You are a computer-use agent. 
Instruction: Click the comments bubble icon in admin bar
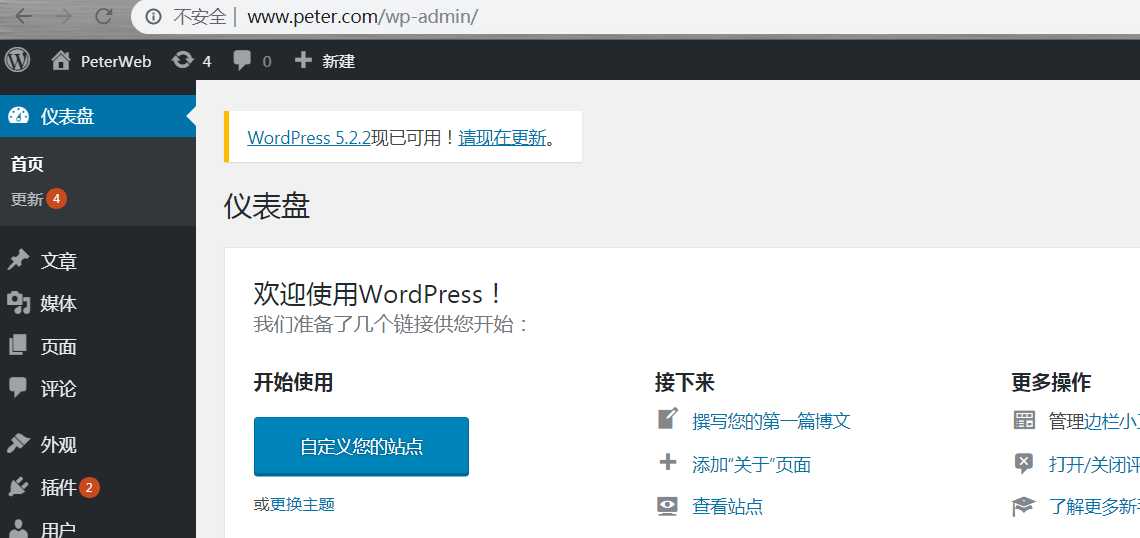[x=241, y=61]
